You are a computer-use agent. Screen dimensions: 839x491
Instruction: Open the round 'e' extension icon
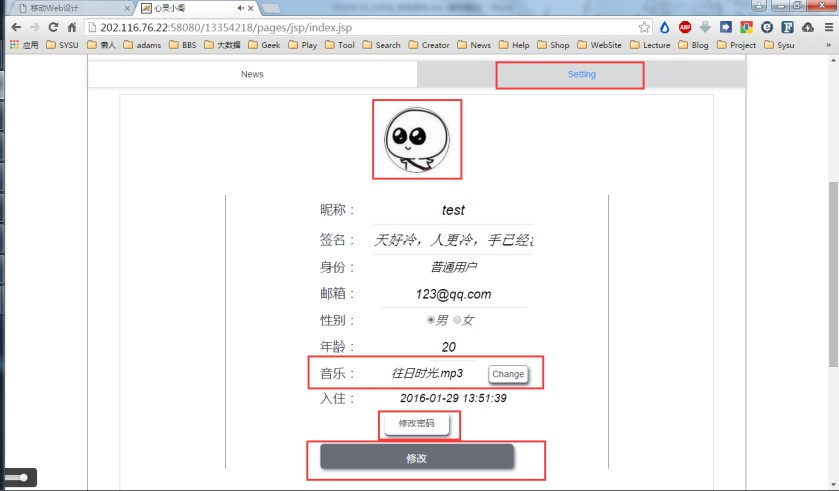(x=767, y=27)
